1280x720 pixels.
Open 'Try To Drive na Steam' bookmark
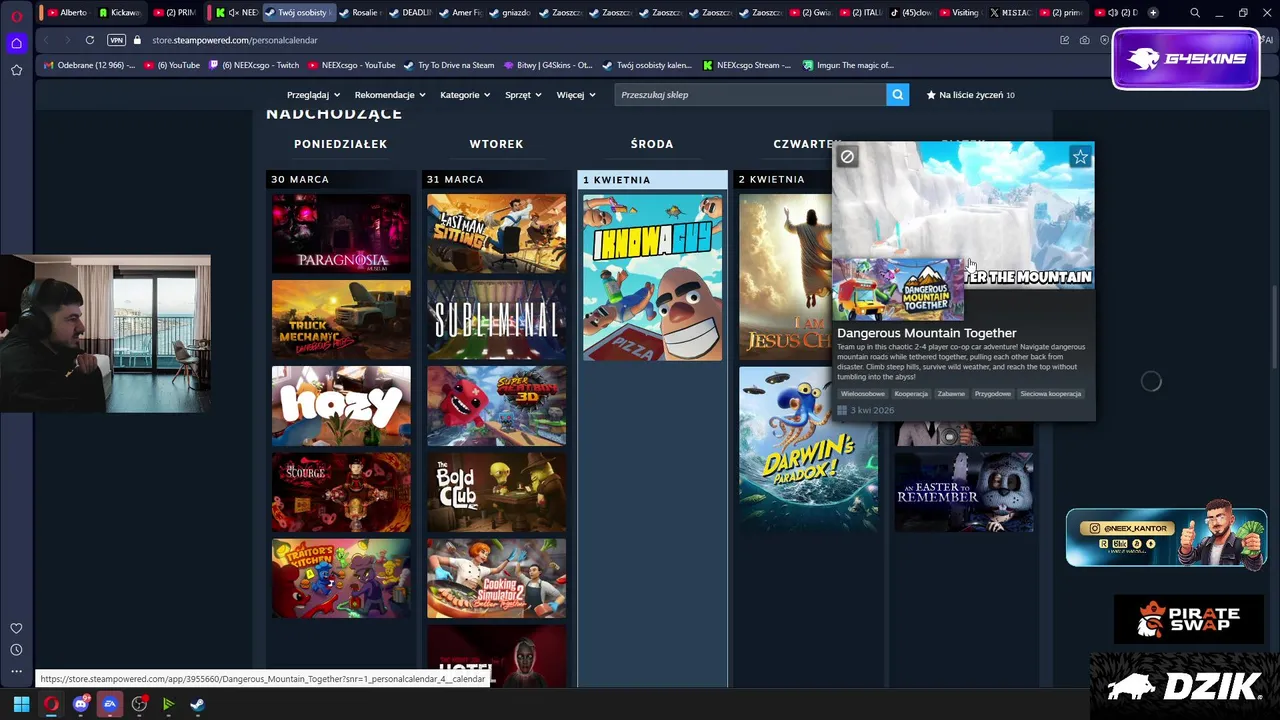coord(449,65)
